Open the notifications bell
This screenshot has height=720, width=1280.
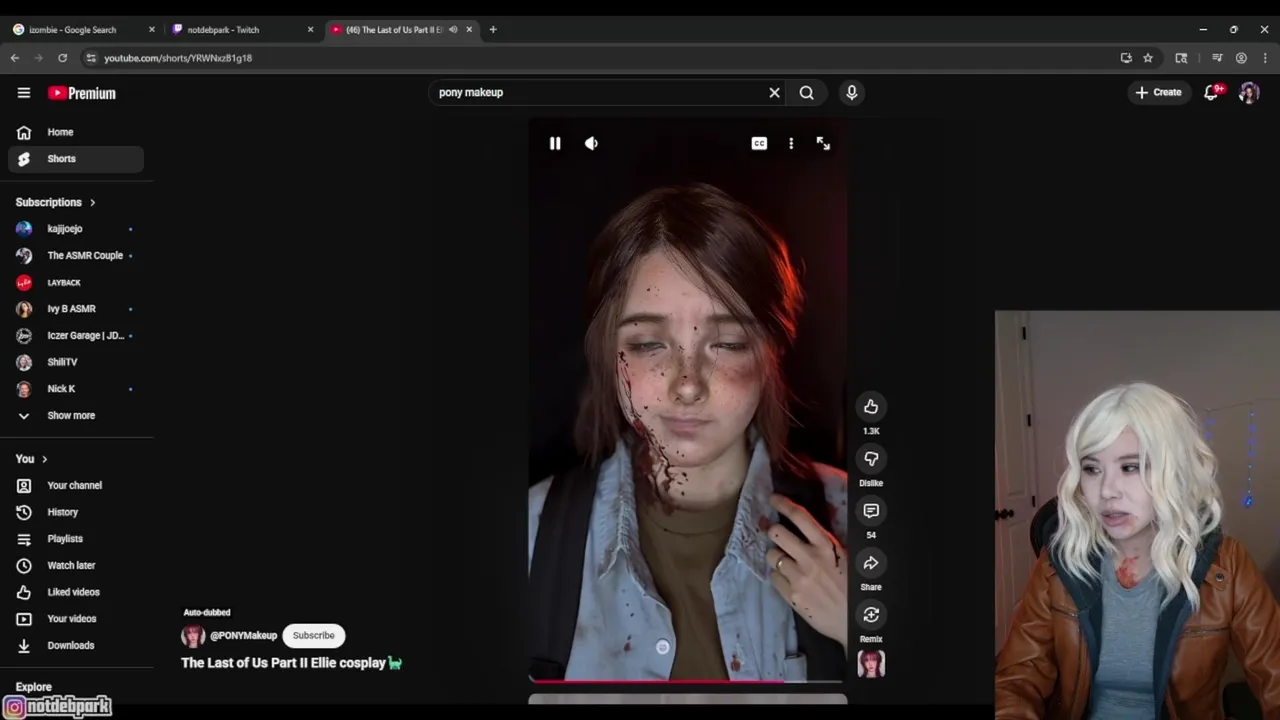coord(1212,92)
